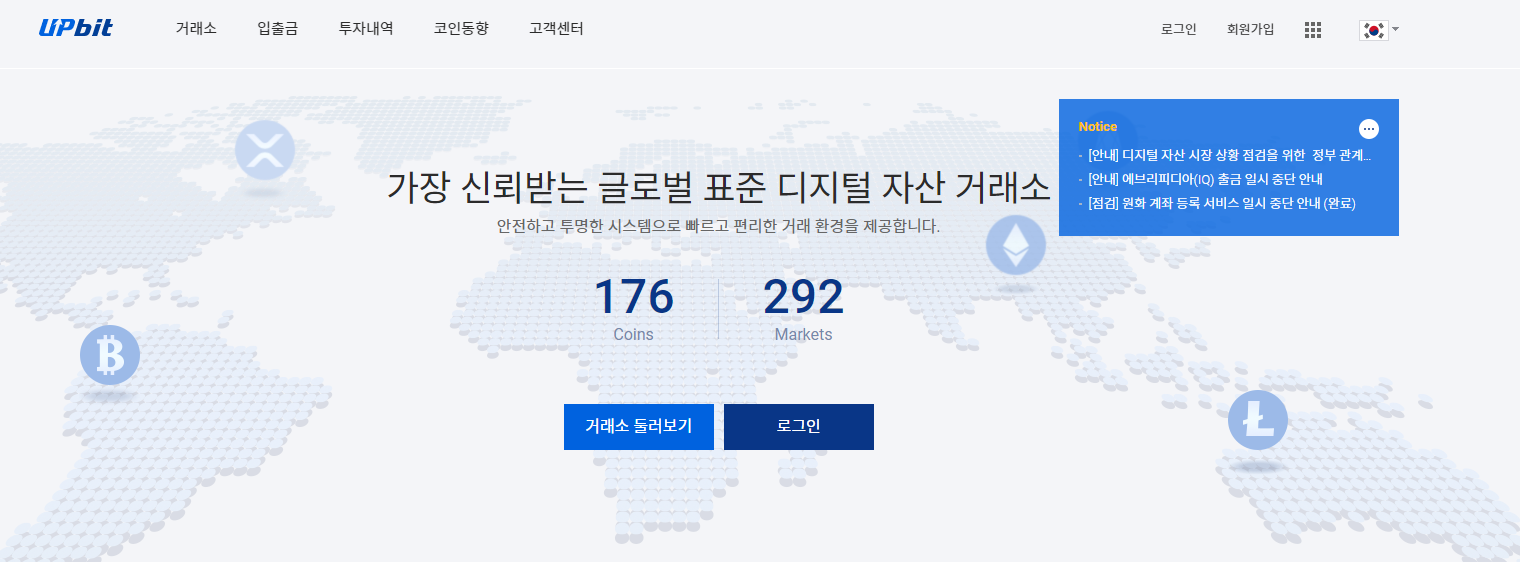This screenshot has width=1520, height=562.
Task: Click the Bitcoin coin icon
Action: (x=110, y=355)
